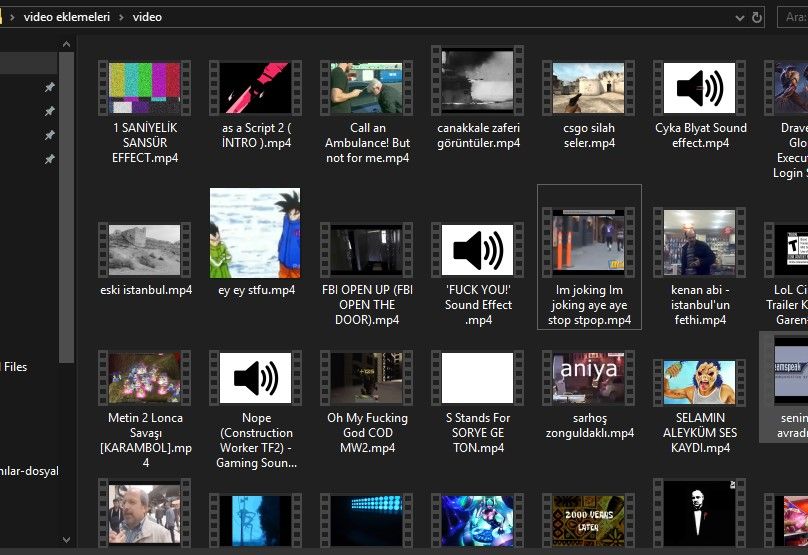The height and width of the screenshot is (555, 808).
Task: Click the 'Oh My Fucking God COD MW2.mp4' label
Action: [367, 433]
